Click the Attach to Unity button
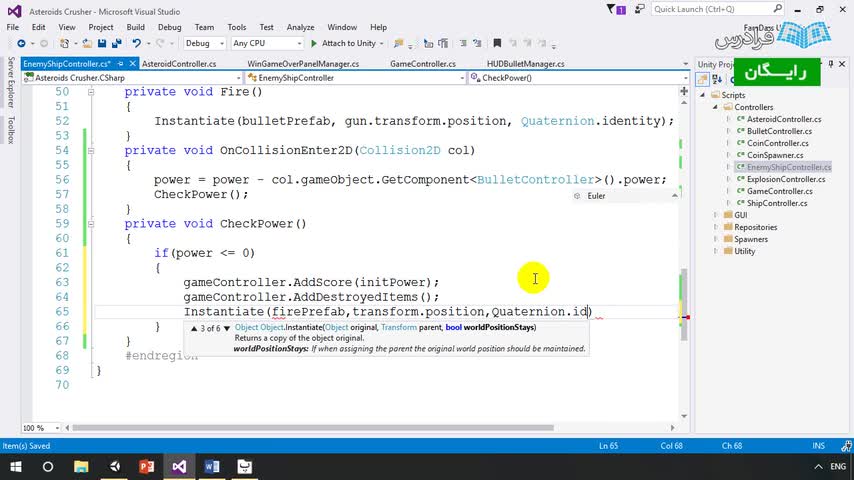 (347, 43)
